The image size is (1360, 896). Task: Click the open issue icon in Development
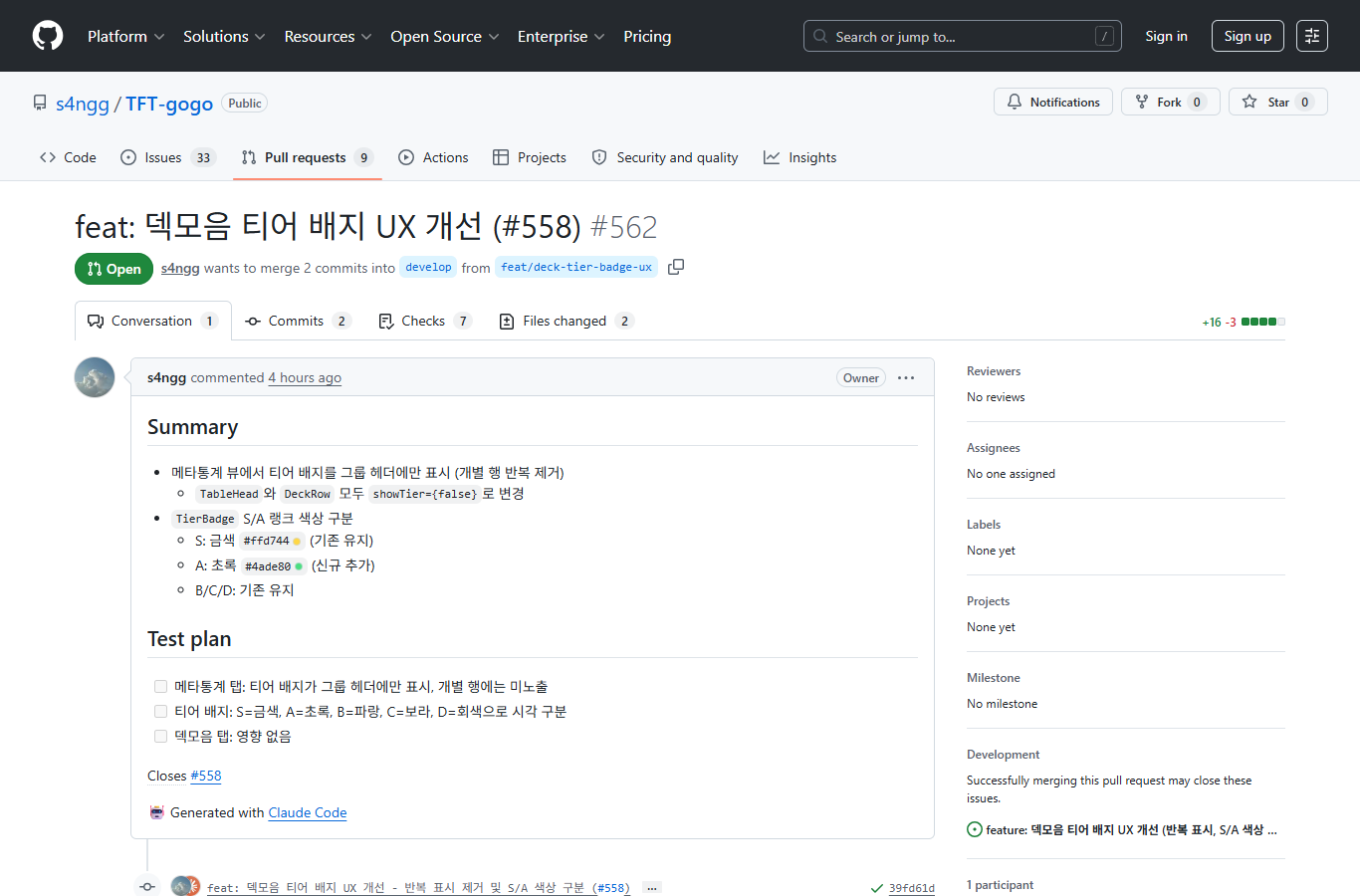point(975,829)
